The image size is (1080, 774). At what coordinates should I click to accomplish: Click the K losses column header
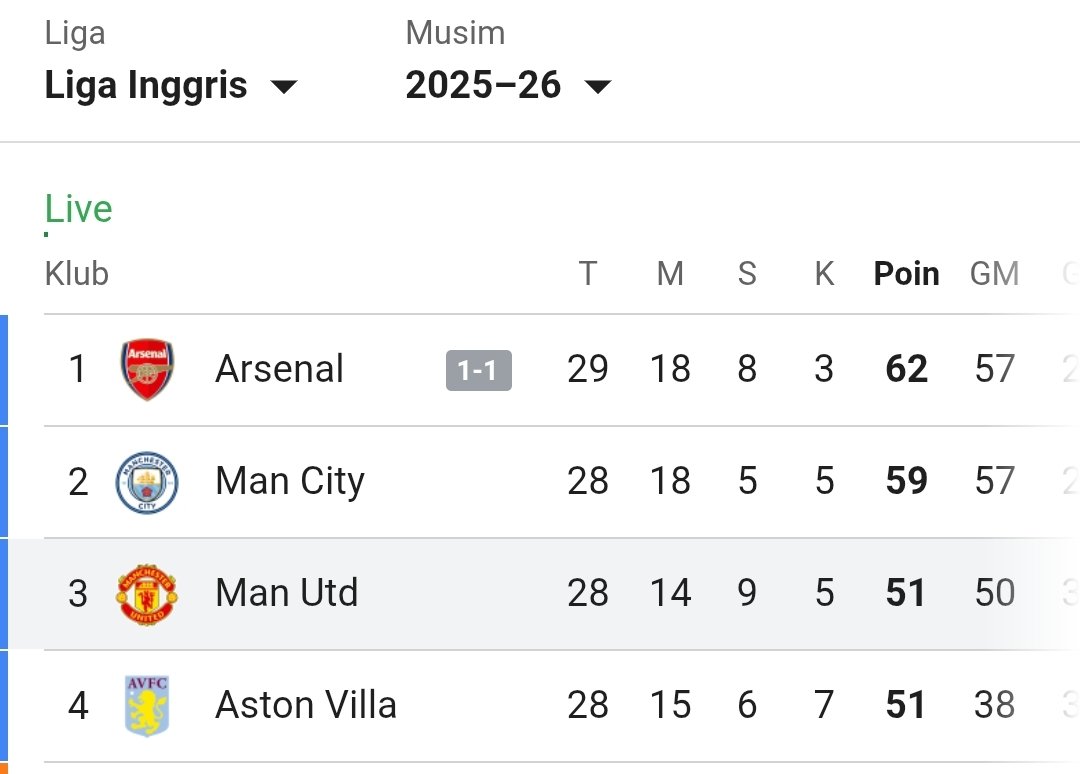tap(824, 274)
